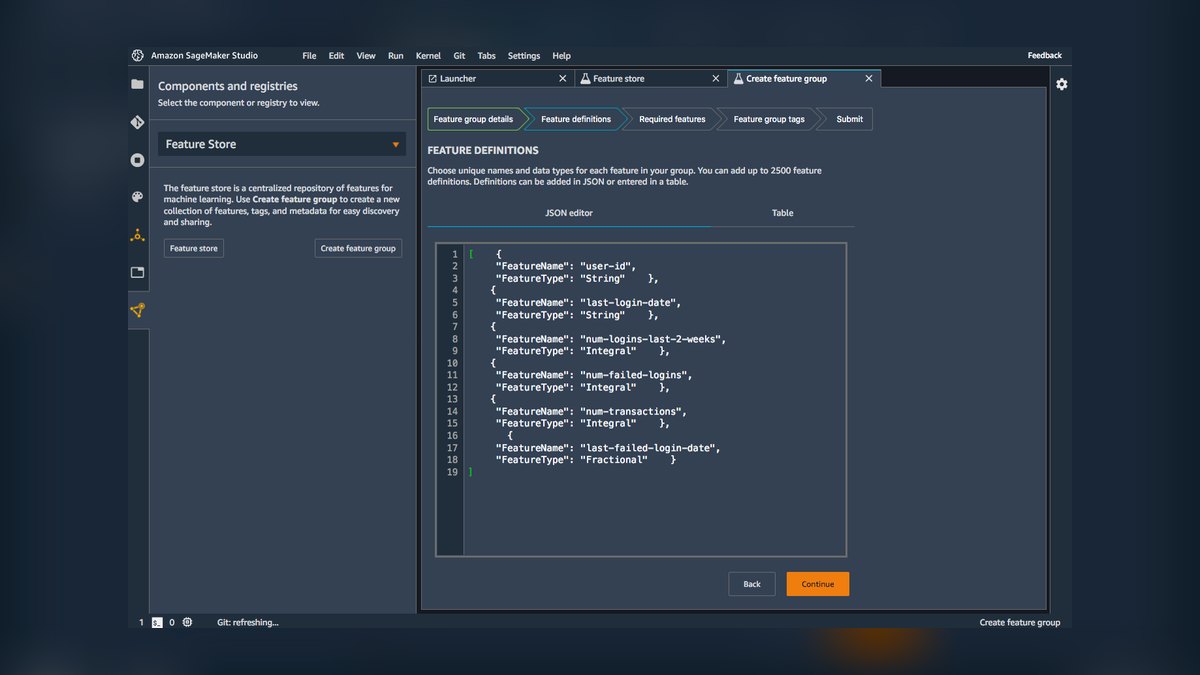Click Create feature group button in side panel
1200x675 pixels.
tap(358, 248)
